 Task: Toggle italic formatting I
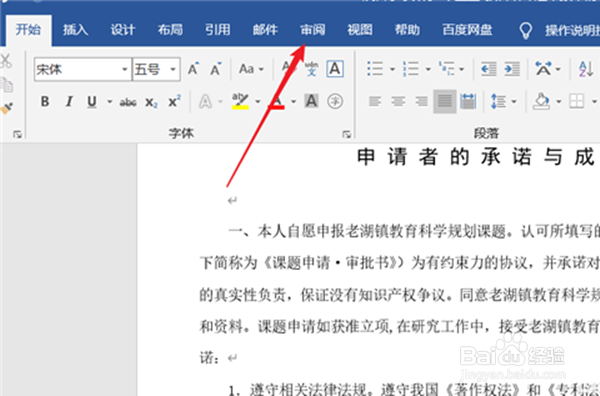pyautogui.click(x=69, y=102)
